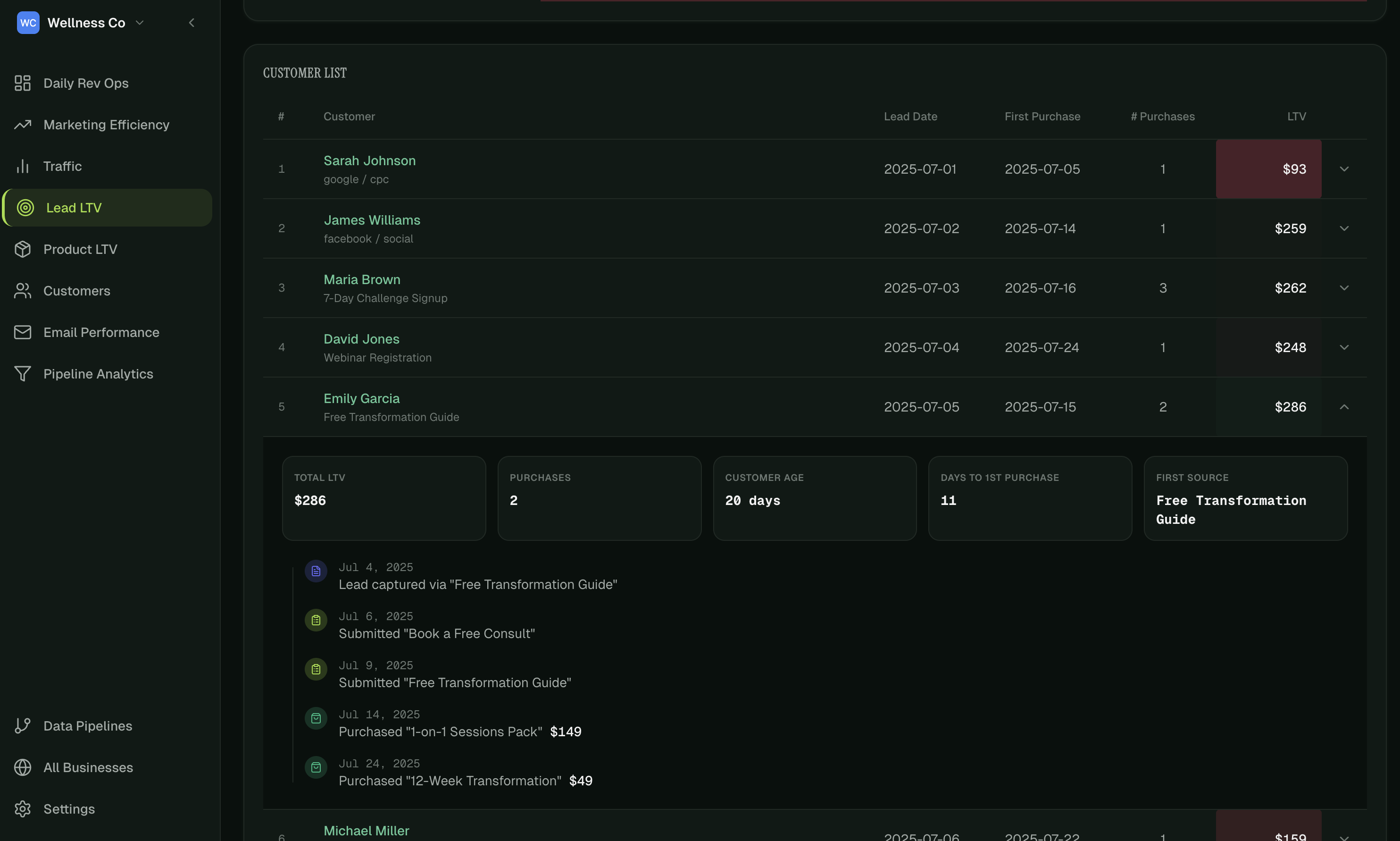The width and height of the screenshot is (1400, 841).
Task: Click the Total LTV $286 card
Action: 384,499
